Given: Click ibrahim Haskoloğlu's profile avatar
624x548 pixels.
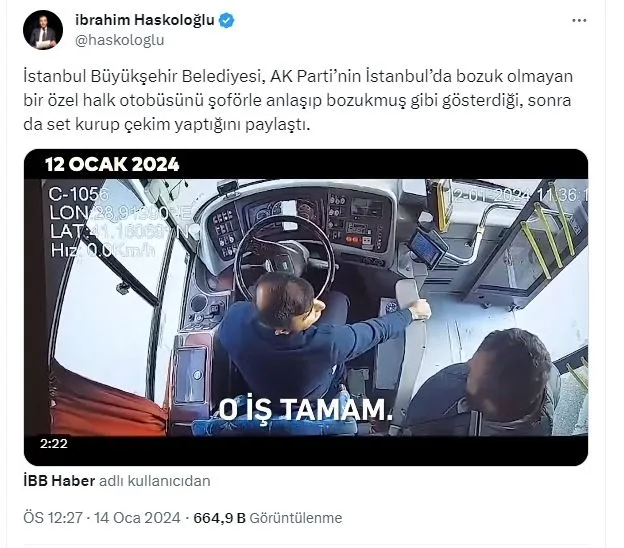Looking at the screenshot, I should coord(43,30).
